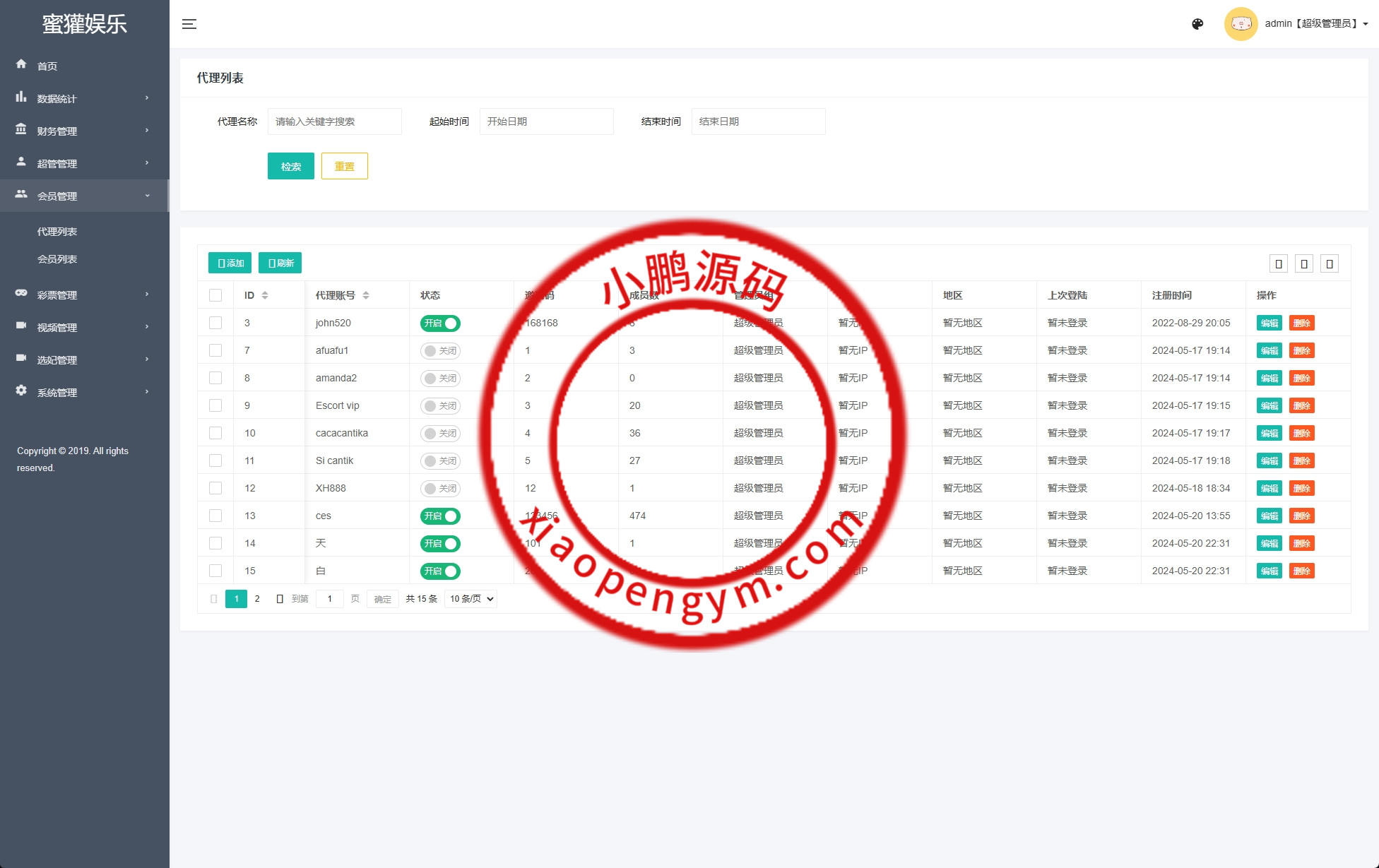Viewport: 1379px width, 868px height.
Task: Click the 代理名称 keyword search field
Action: coord(334,121)
